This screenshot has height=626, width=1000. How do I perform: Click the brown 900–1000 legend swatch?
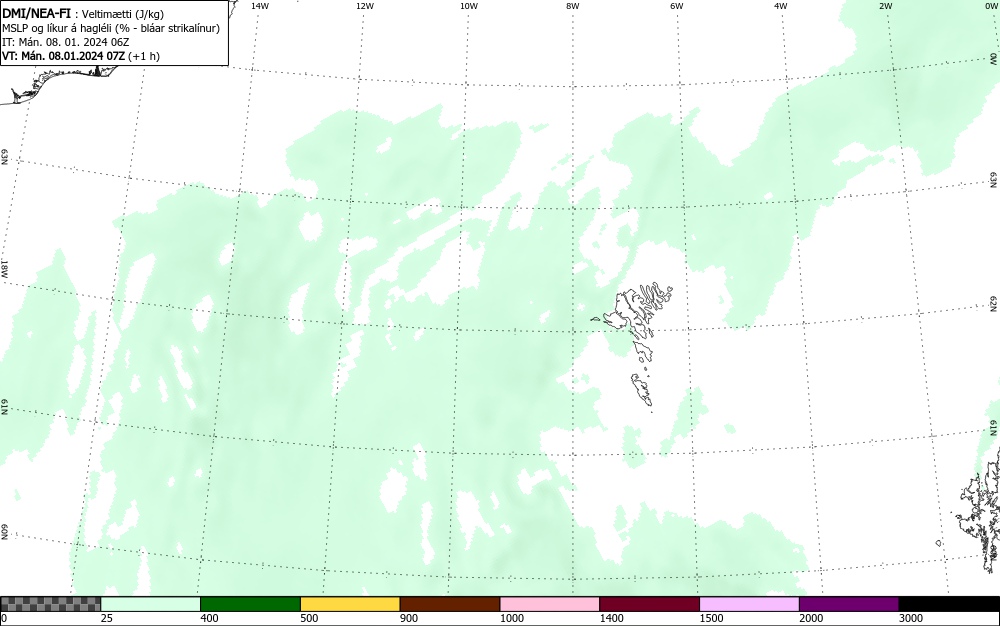450,604
